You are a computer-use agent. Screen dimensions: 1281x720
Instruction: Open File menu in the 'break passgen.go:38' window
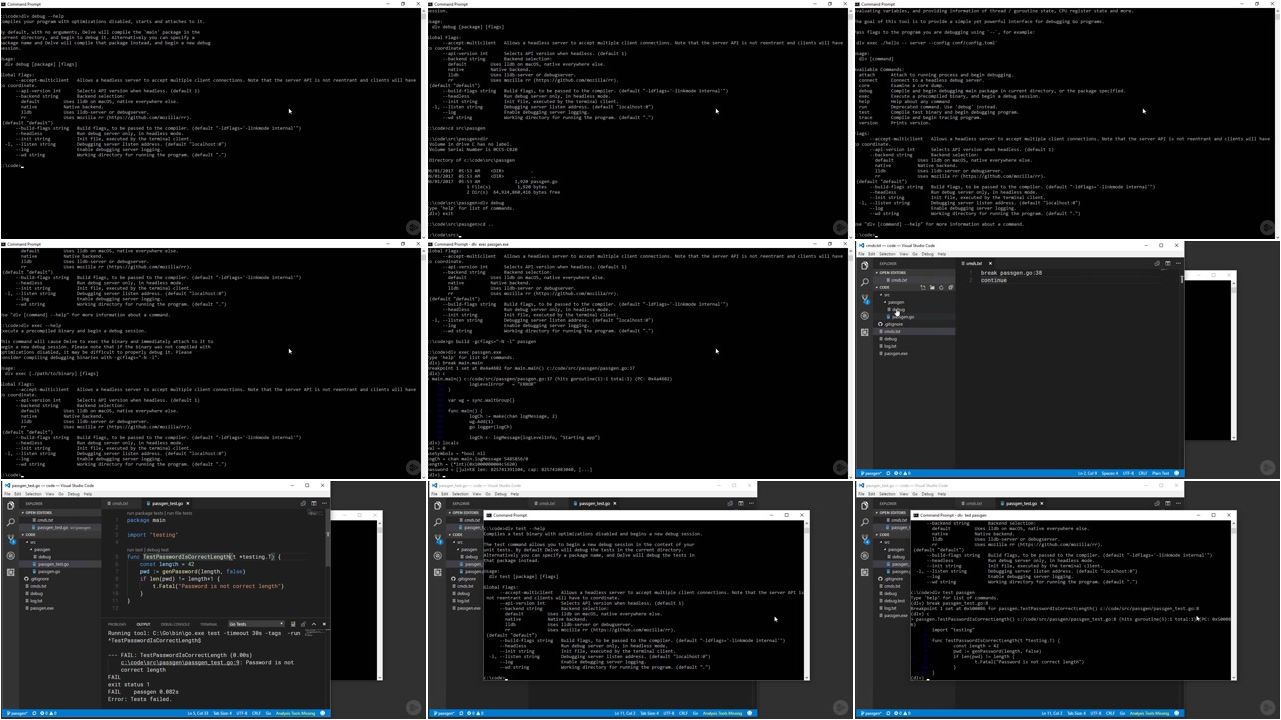click(861, 254)
